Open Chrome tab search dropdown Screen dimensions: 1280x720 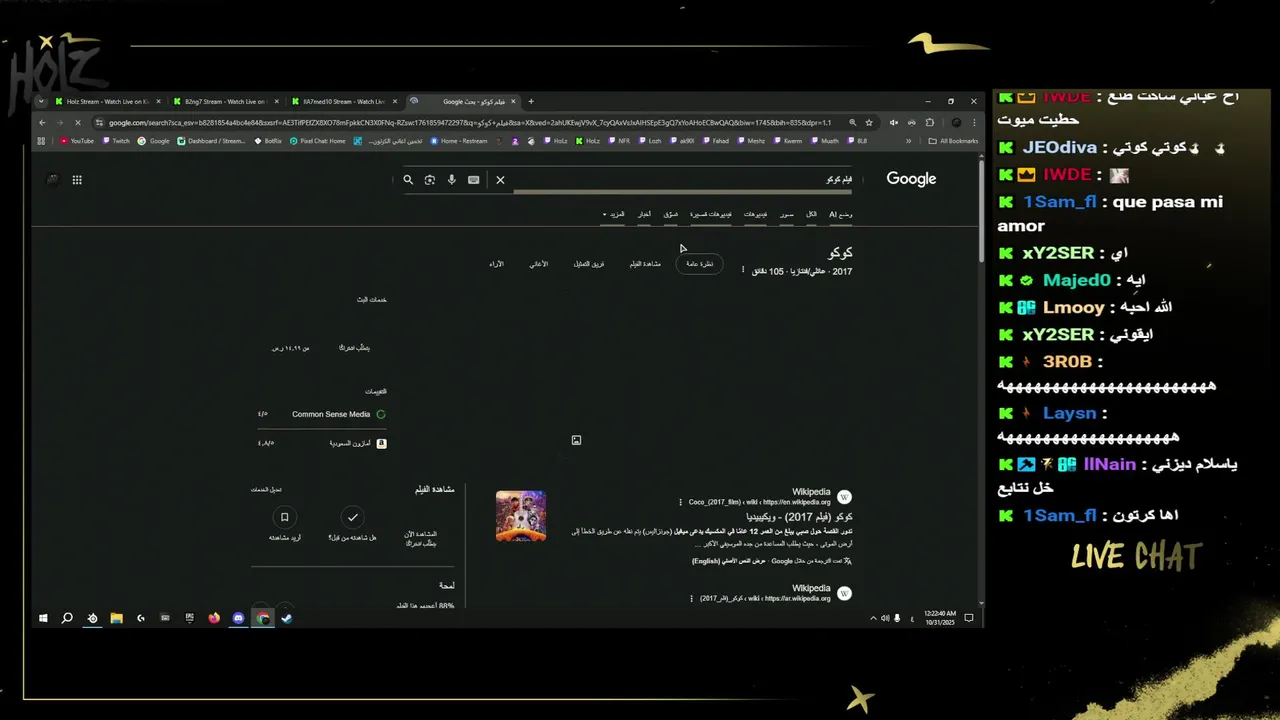[41, 101]
